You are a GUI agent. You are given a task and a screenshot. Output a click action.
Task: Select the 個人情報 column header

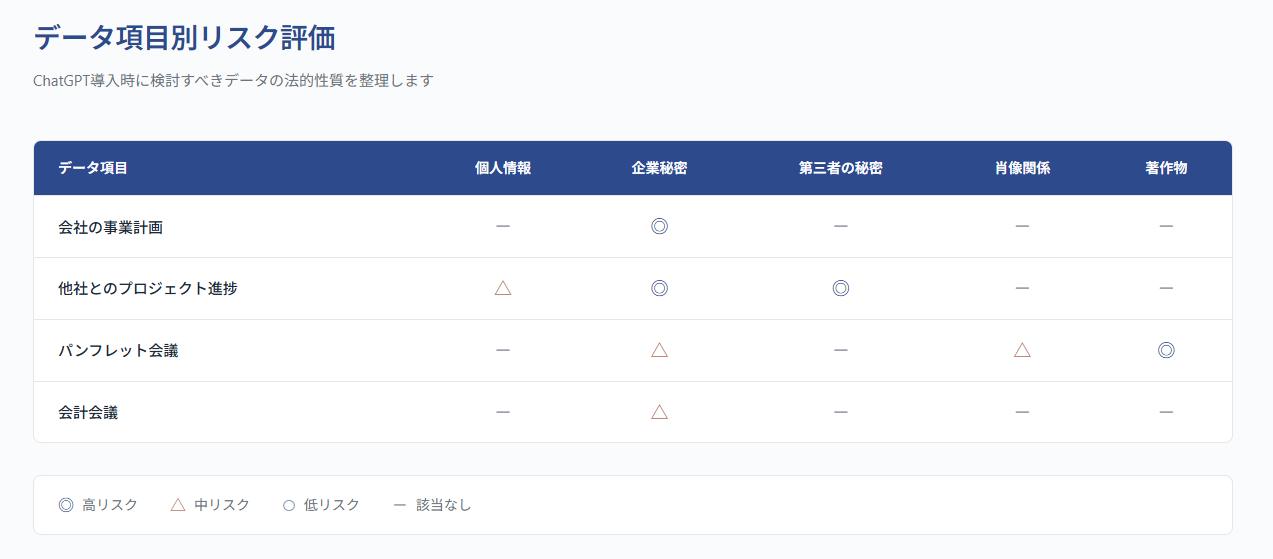coord(503,168)
